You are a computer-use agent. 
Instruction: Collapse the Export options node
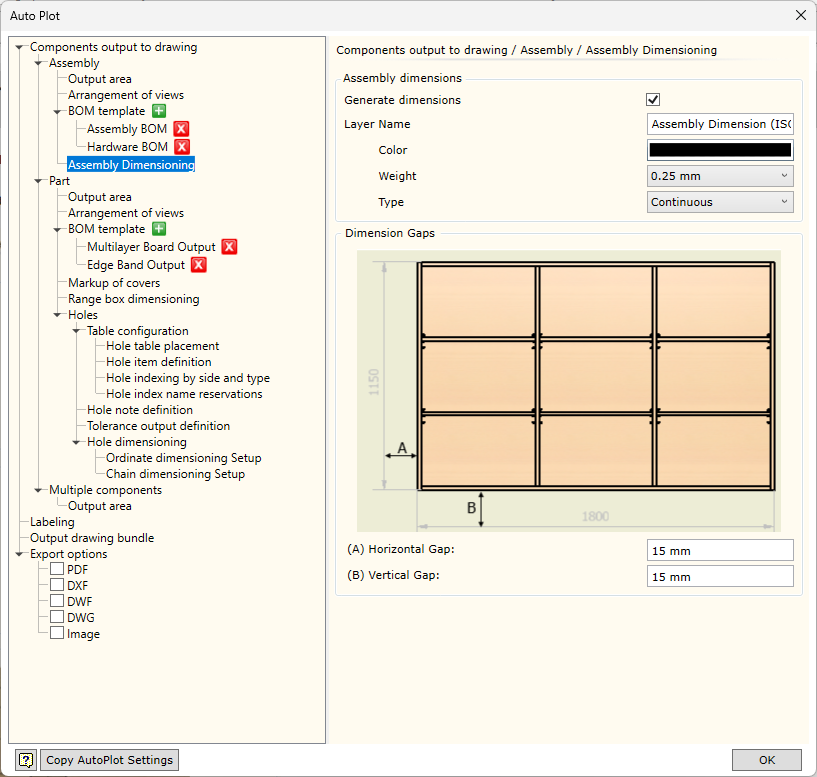19,554
